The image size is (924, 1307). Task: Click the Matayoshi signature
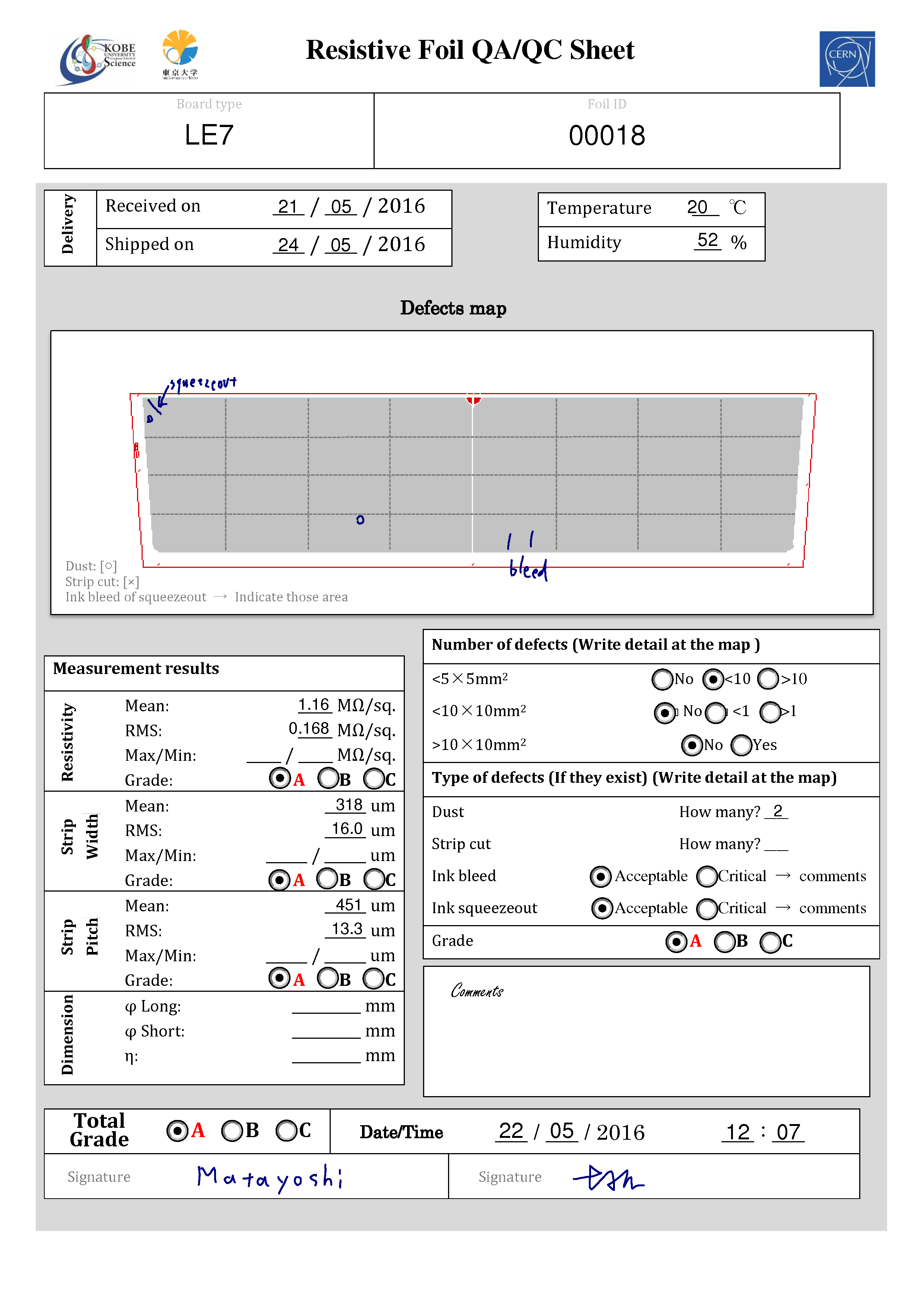point(270,1179)
